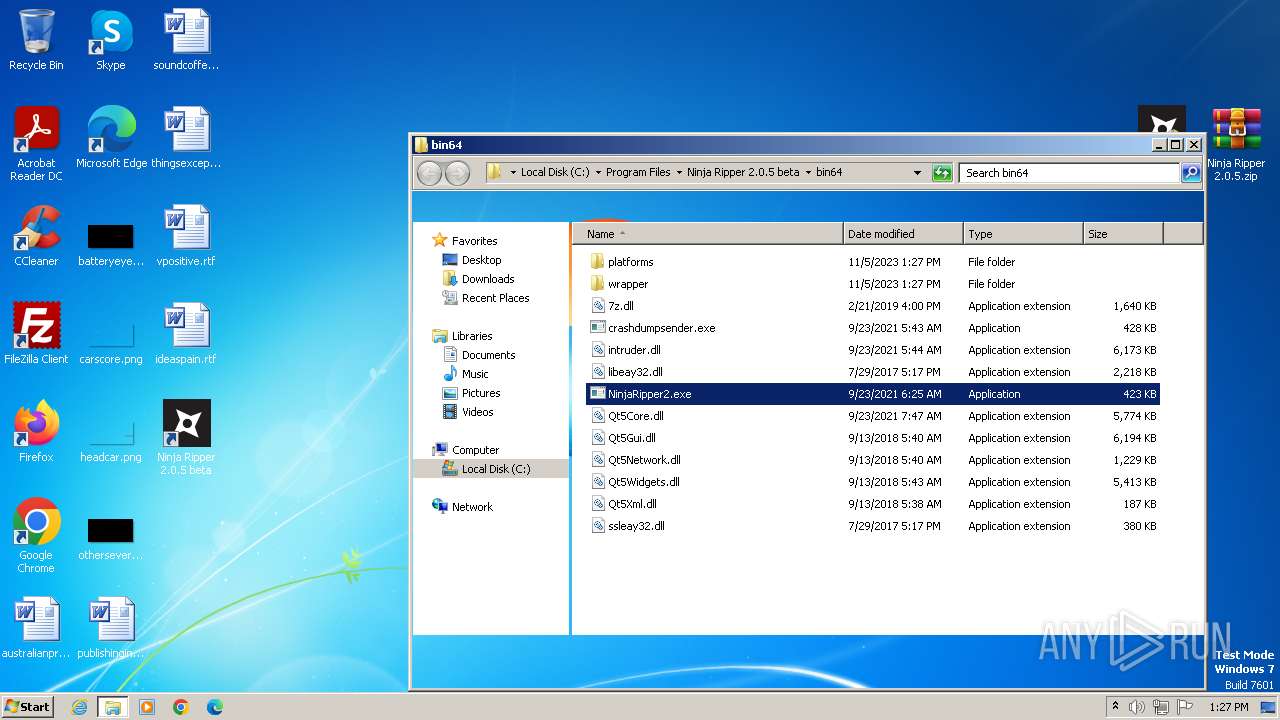This screenshot has width=1280, height=720.
Task: Open Acrobat Reader DC shortcut
Action: click(36, 144)
